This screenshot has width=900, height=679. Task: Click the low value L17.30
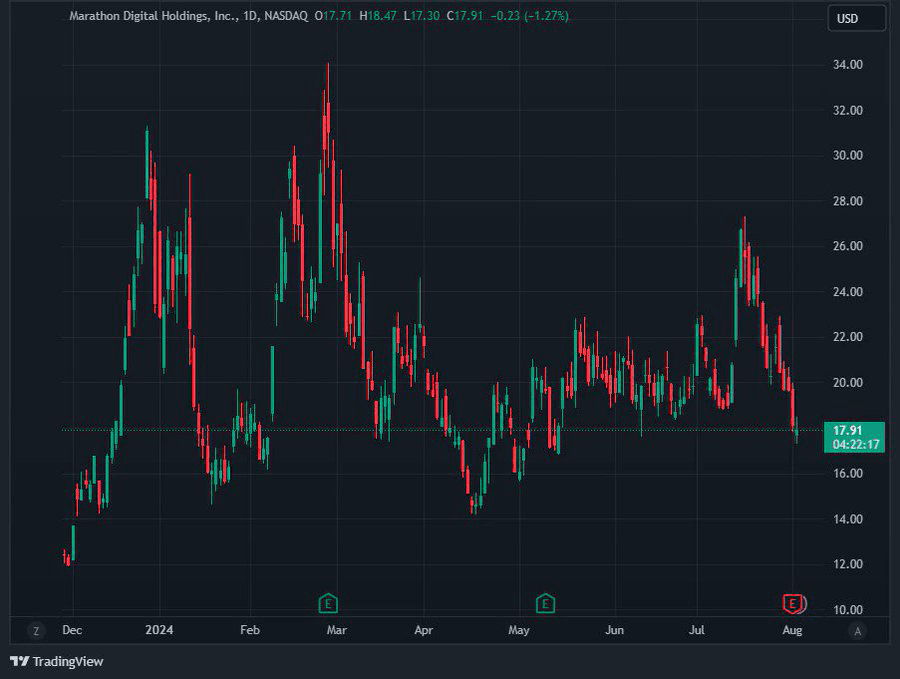[x=422, y=16]
